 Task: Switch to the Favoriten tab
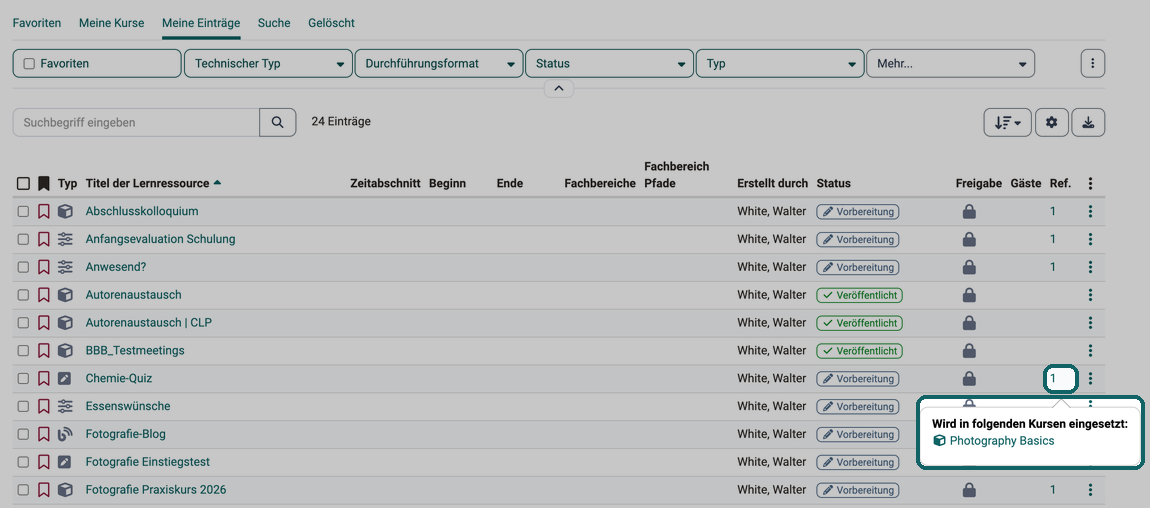(x=37, y=23)
